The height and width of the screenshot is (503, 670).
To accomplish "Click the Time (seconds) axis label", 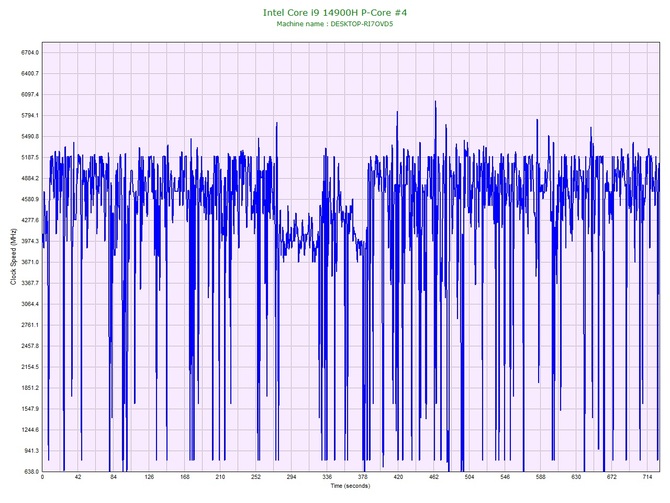I will point(350,486).
